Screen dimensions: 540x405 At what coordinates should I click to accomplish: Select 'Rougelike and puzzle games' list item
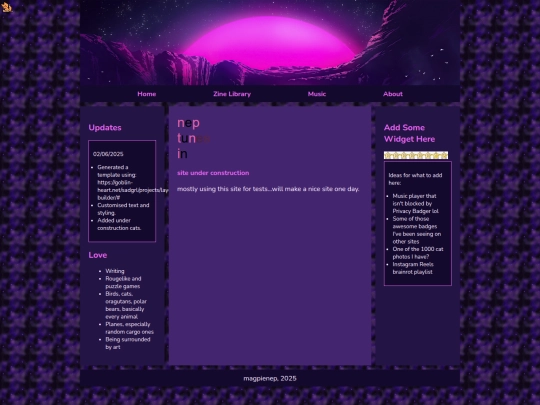tap(123, 282)
